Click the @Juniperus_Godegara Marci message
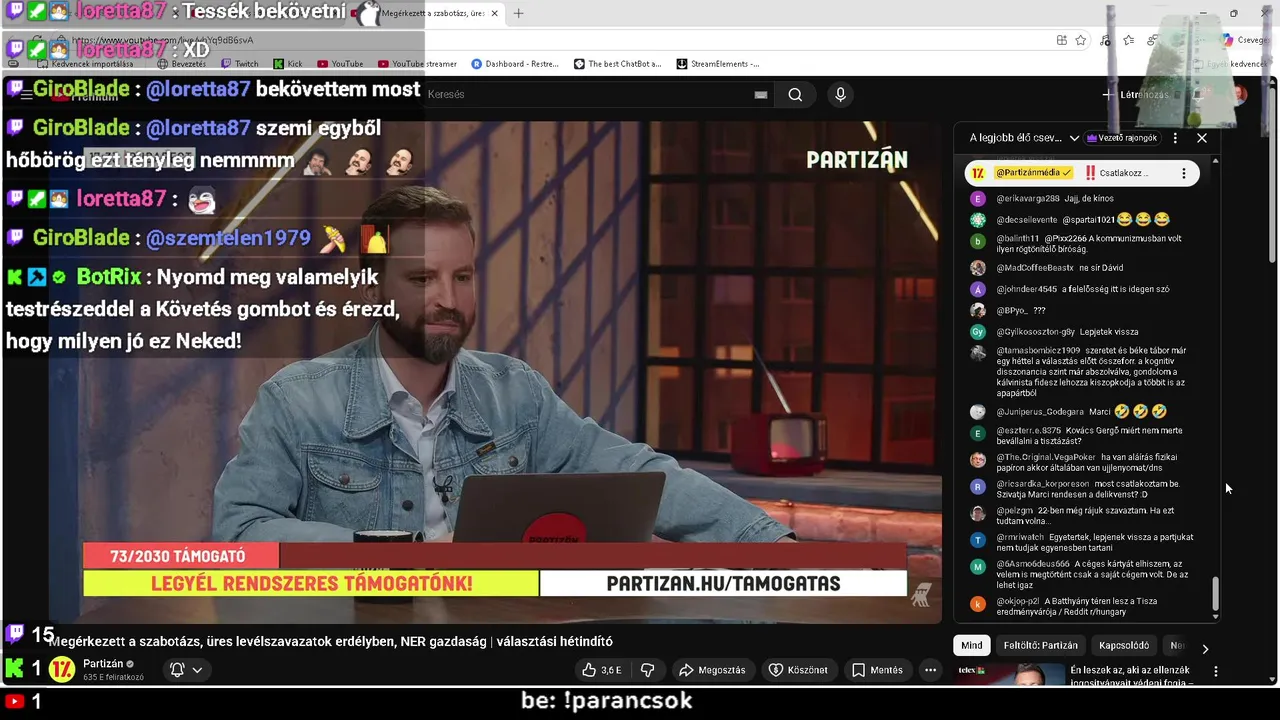Screen dimensions: 1280x720 pyautogui.click(x=1082, y=411)
